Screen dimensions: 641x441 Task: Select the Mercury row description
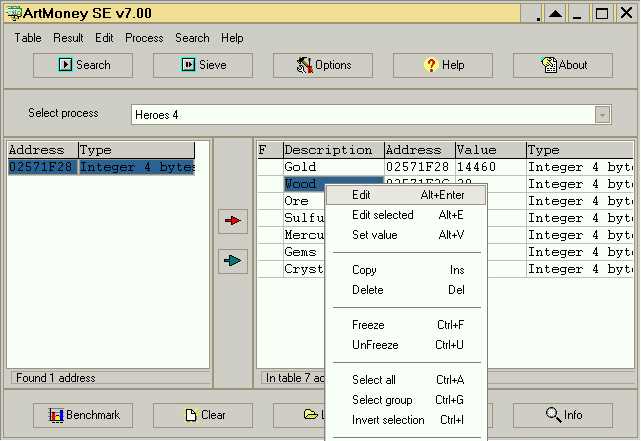pyautogui.click(x=304, y=235)
